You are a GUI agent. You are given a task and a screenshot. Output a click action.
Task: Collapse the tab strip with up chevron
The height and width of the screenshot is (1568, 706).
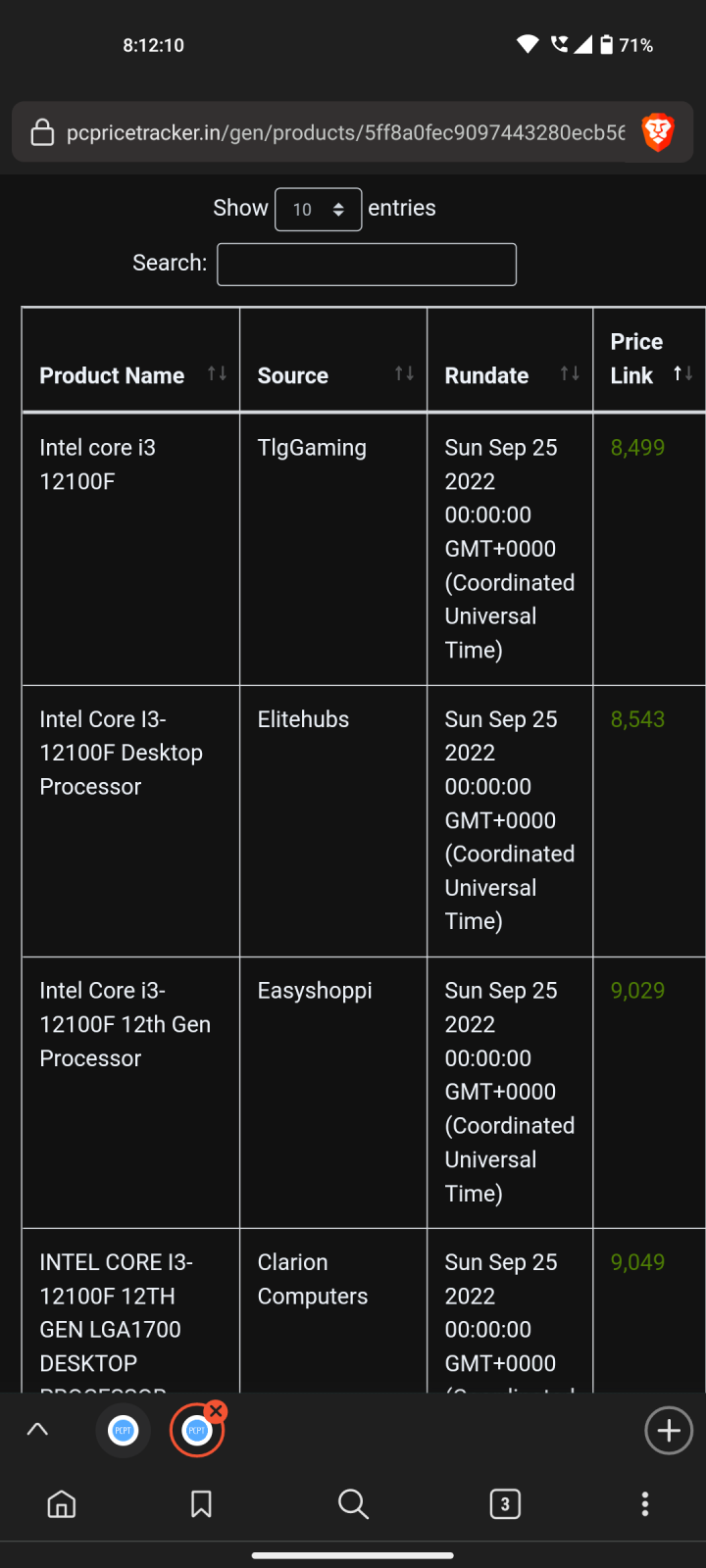[37, 1430]
